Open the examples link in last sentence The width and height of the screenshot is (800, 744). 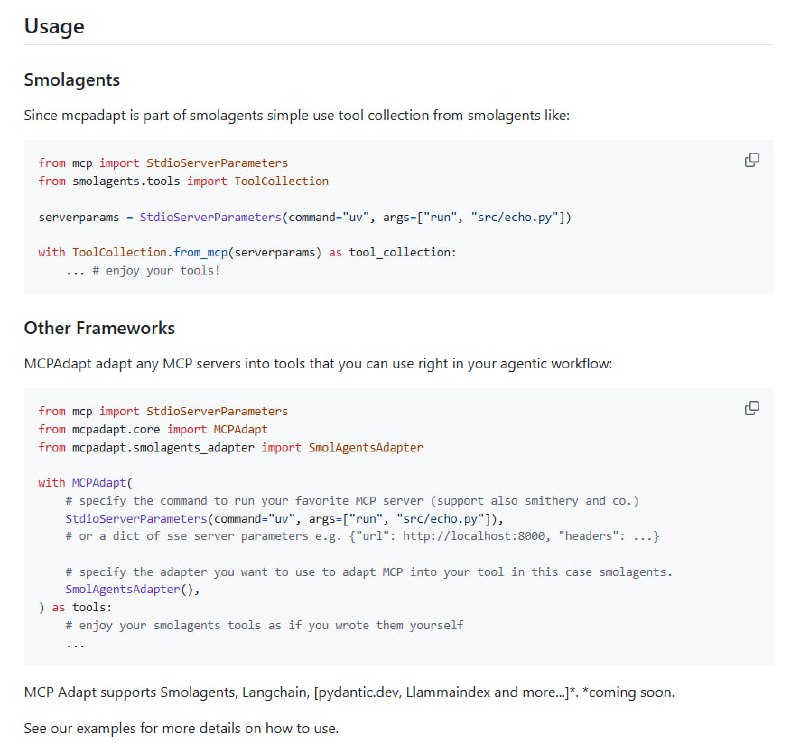point(110,727)
